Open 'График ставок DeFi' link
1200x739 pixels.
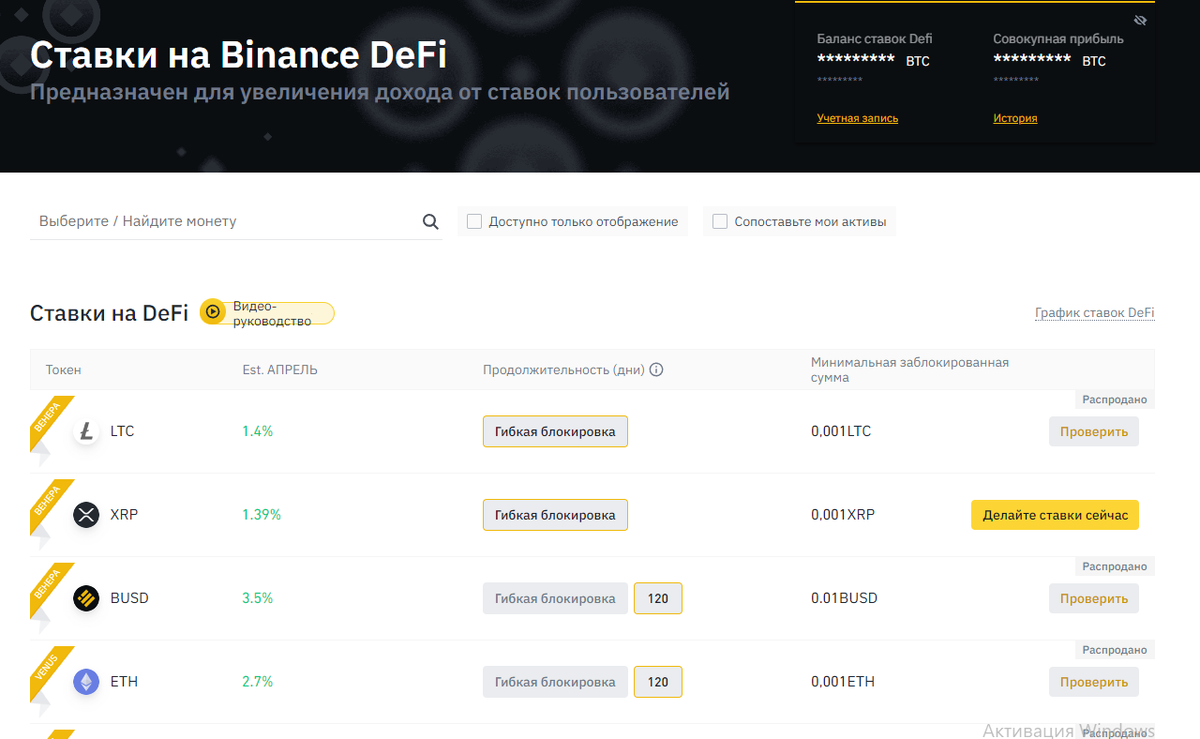pyautogui.click(x=1095, y=313)
